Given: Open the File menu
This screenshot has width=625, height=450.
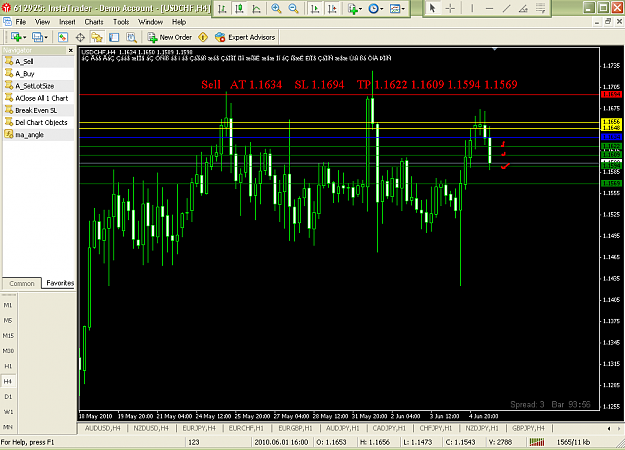Looking at the screenshot, I should click(20, 22).
